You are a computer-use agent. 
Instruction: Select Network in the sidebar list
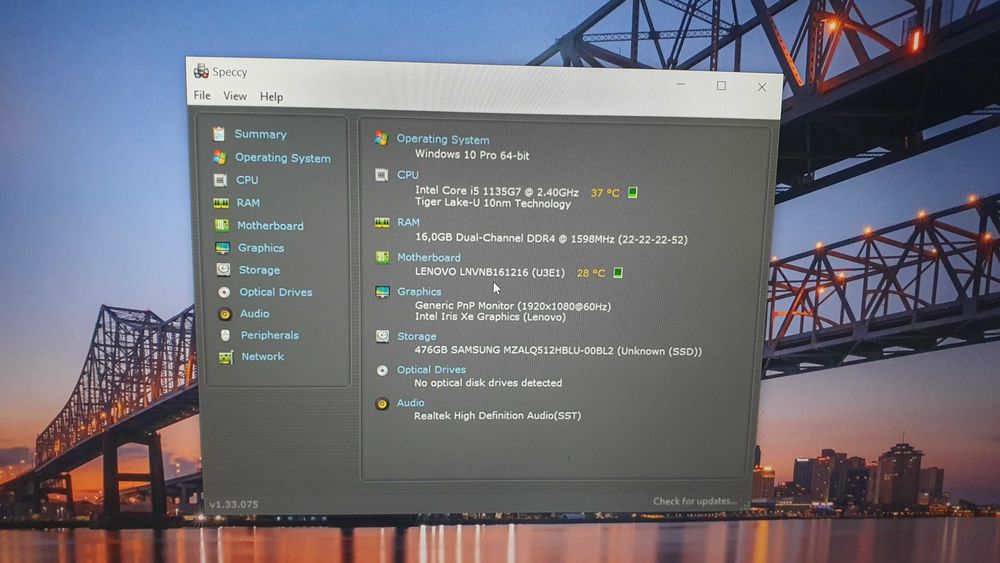click(x=262, y=356)
